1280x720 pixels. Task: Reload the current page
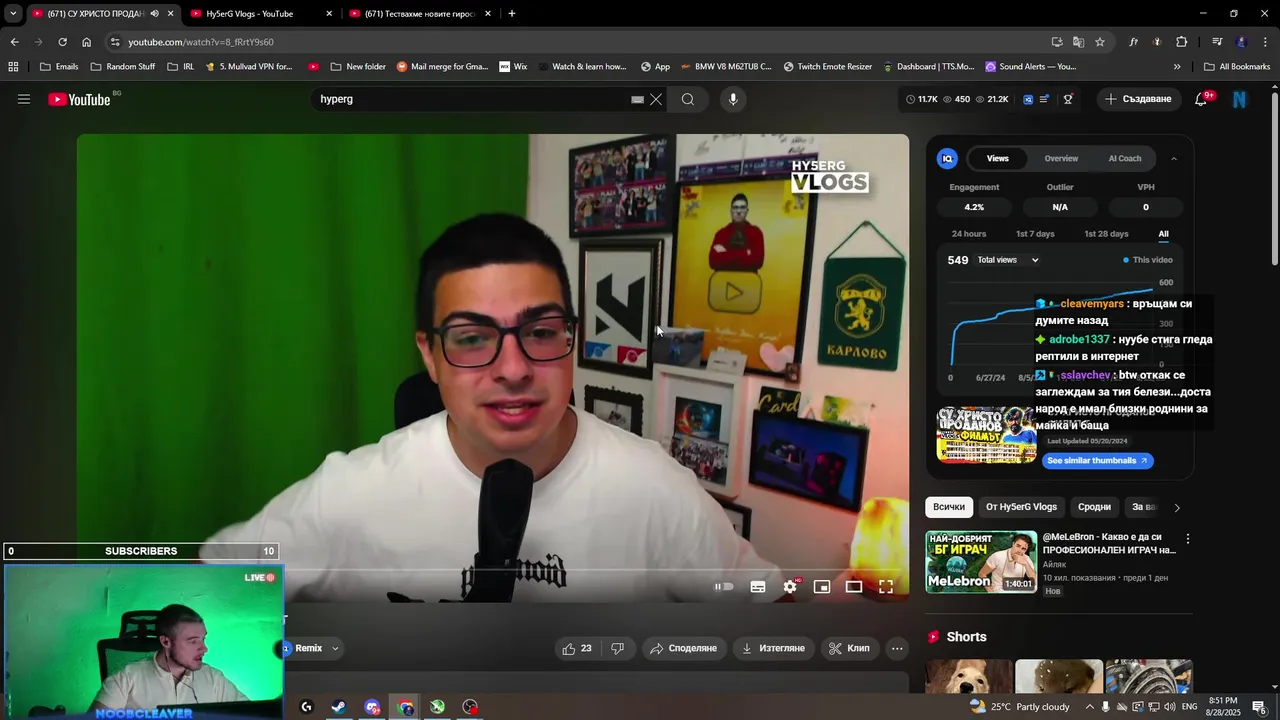click(62, 42)
